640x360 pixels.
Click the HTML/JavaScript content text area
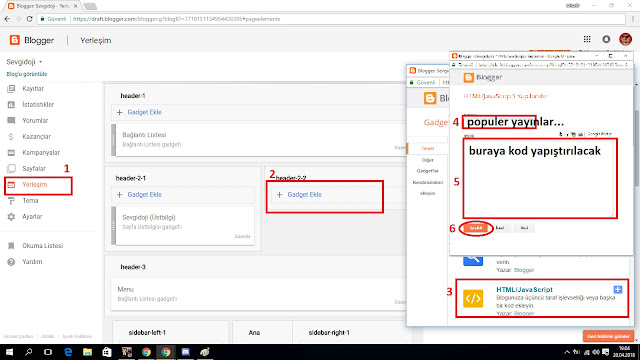[540, 178]
